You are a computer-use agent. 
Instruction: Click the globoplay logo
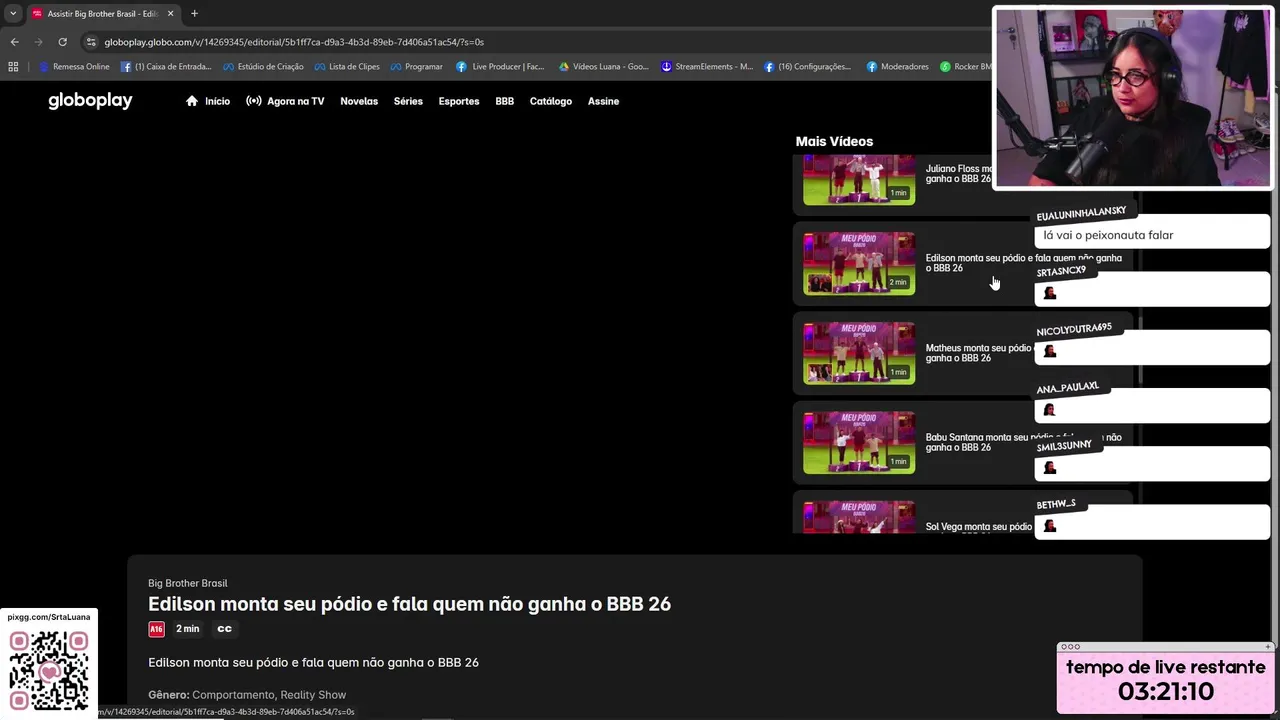pos(90,100)
